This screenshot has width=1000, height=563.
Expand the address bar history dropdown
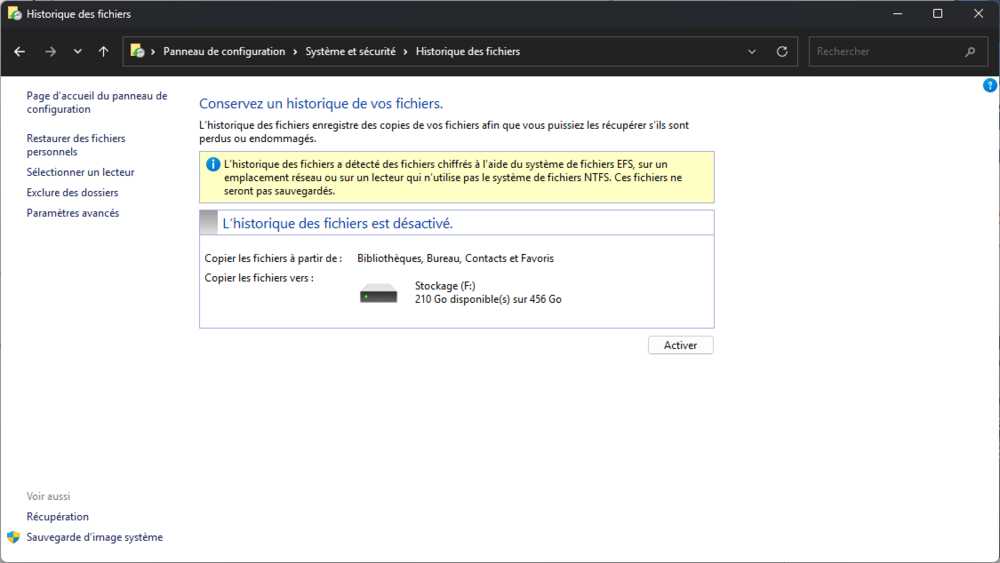point(752,52)
